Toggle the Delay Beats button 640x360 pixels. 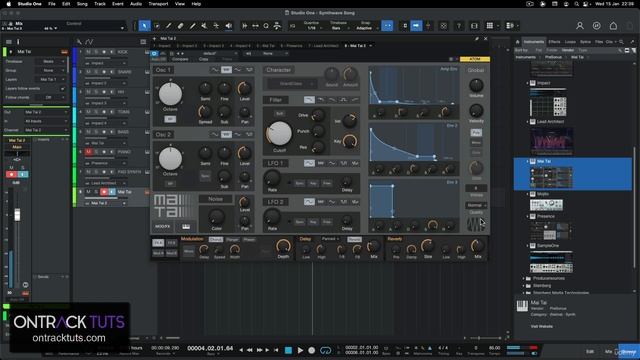(x=354, y=239)
